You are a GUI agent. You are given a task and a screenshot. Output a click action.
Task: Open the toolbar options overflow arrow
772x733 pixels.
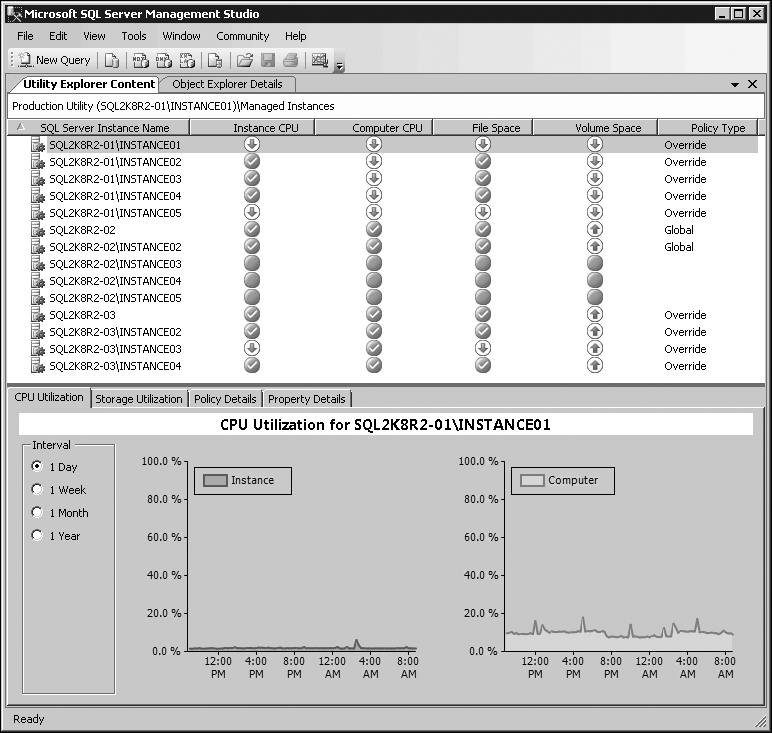339,65
